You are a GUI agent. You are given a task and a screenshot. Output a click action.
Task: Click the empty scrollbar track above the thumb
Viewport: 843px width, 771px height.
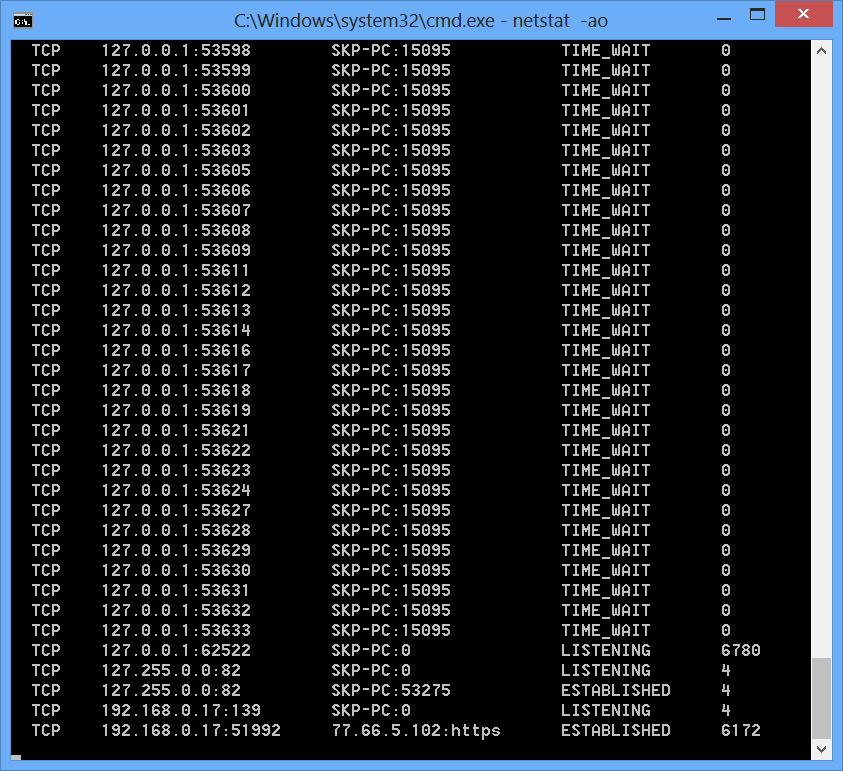click(821, 350)
